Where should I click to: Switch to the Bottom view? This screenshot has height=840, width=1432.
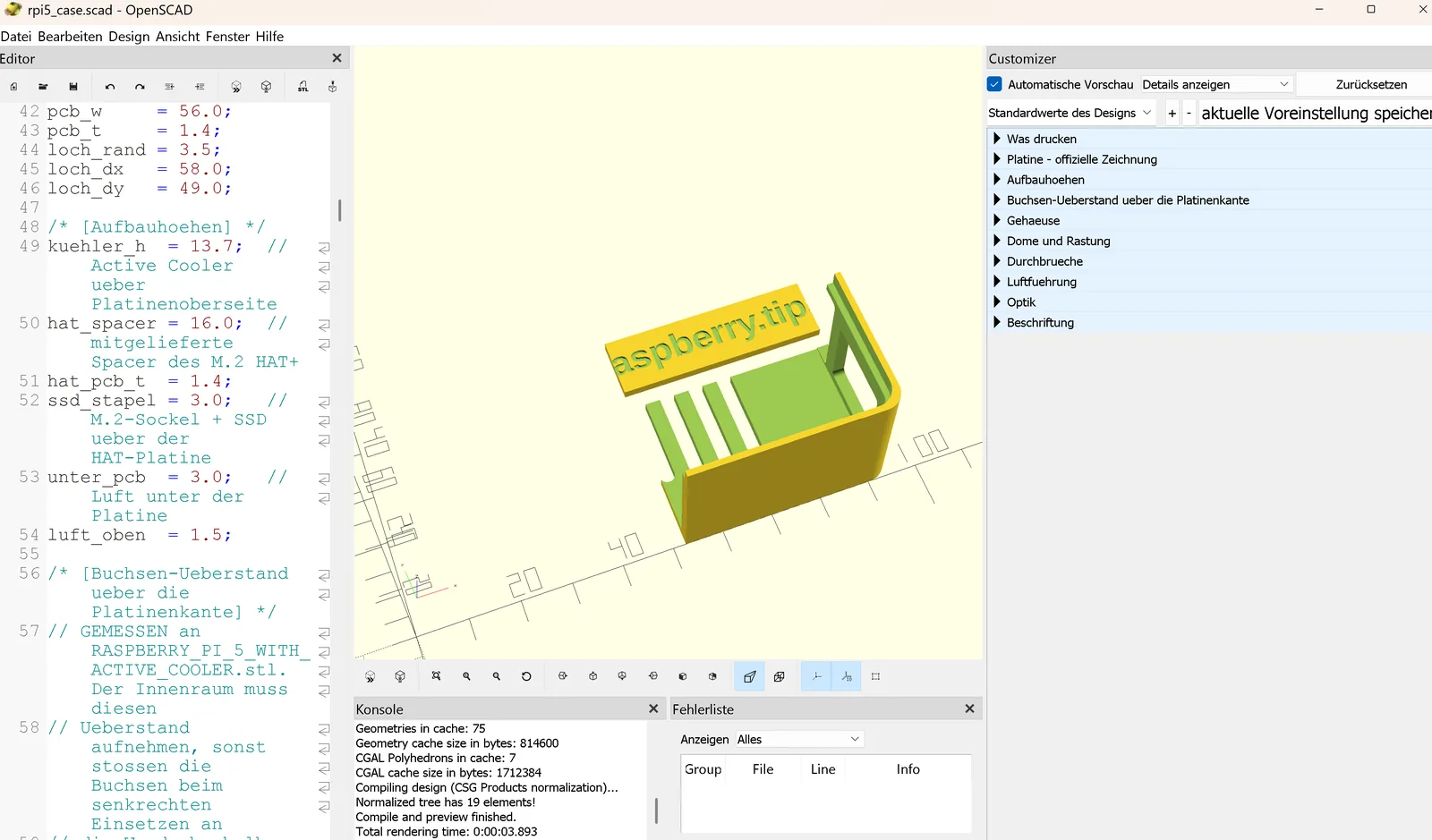622,676
